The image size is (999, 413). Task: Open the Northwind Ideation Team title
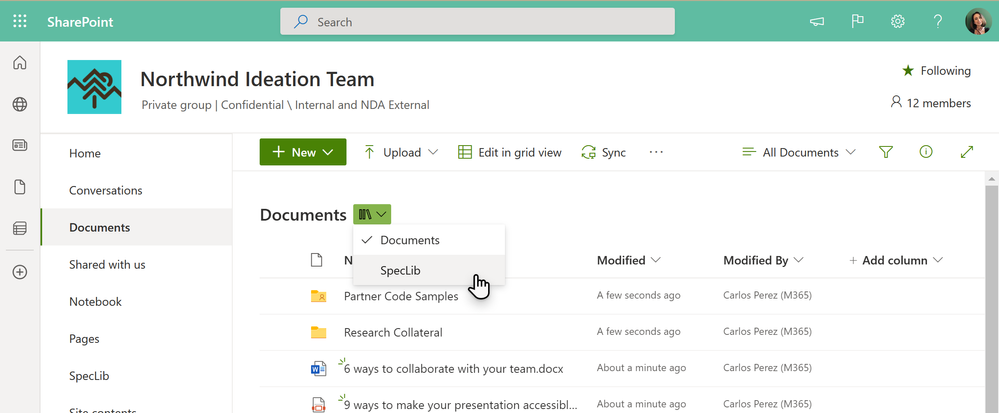(x=257, y=79)
